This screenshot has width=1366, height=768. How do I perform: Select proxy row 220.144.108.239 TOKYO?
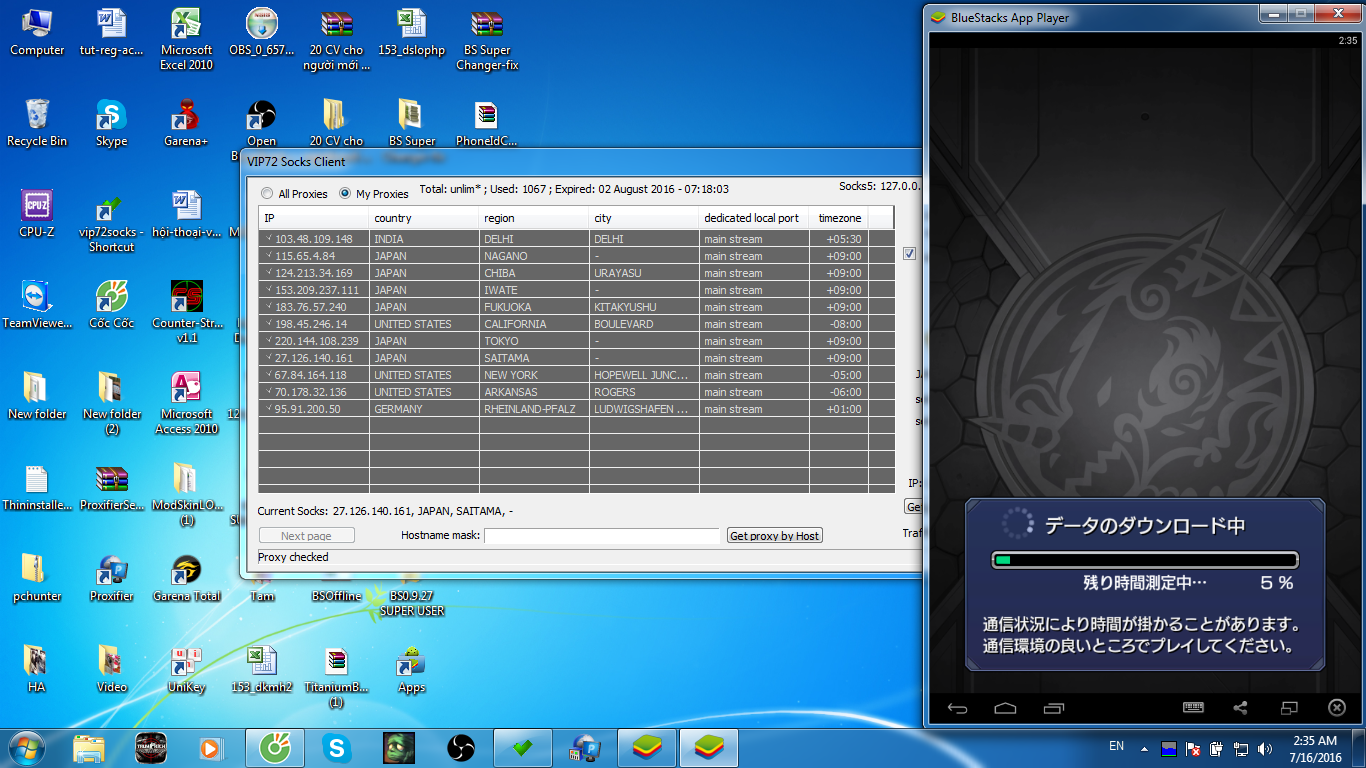click(576, 341)
